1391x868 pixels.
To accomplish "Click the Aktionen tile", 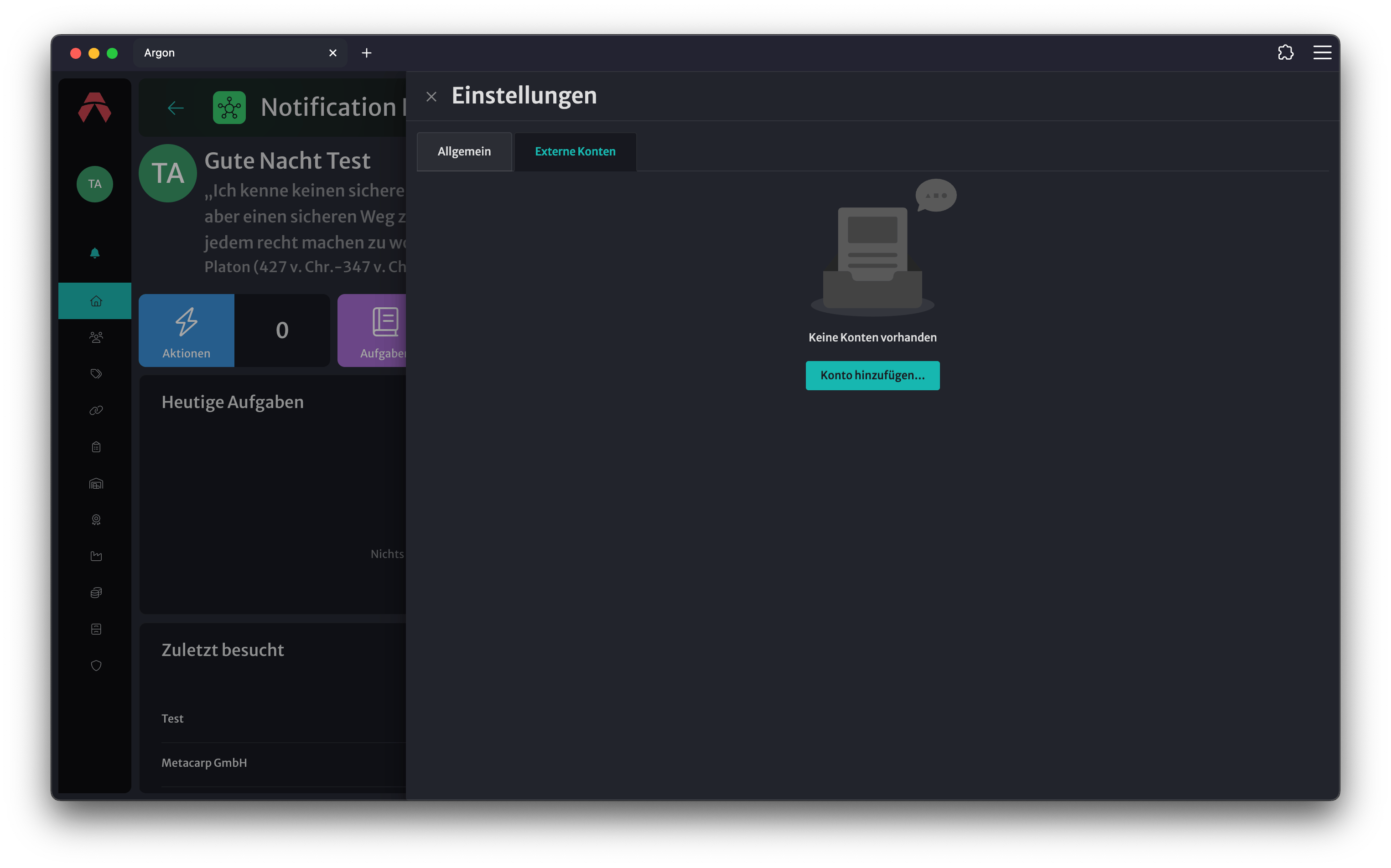I will point(186,331).
